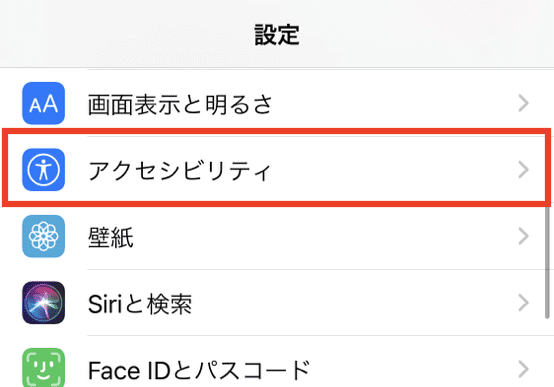This screenshot has height=387, width=554.
Task: Click the chevron beside アクセシビリティ
Action: (524, 170)
